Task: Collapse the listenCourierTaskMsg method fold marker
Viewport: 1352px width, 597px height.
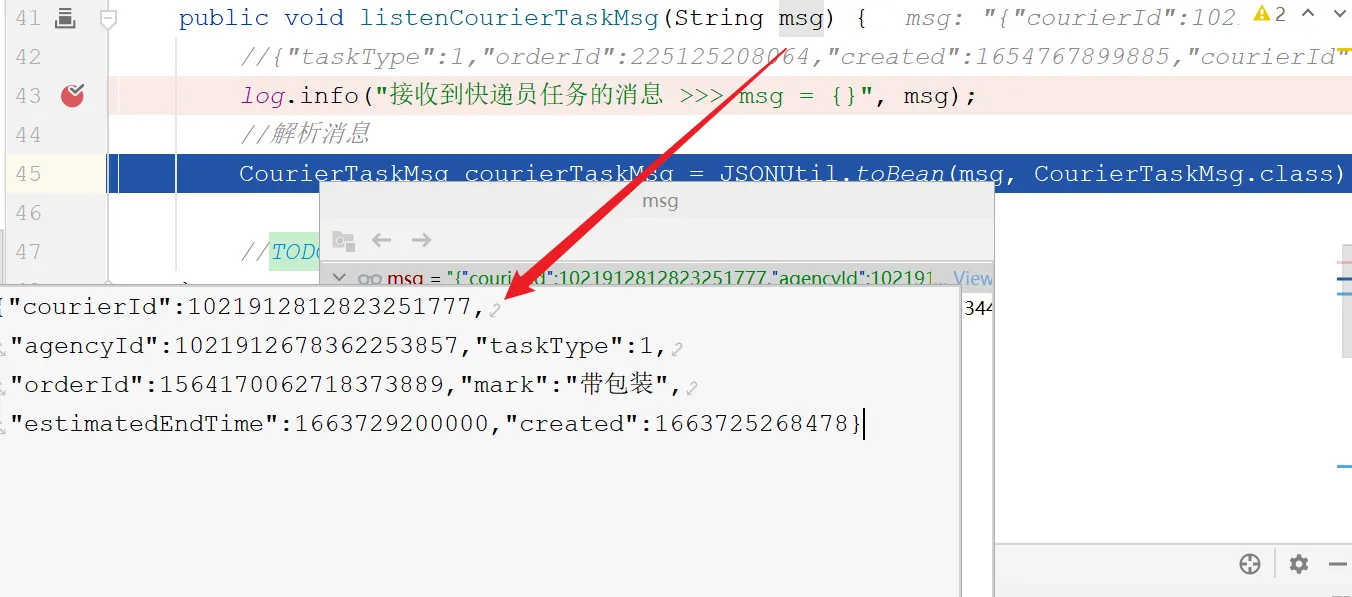Action: (x=108, y=18)
